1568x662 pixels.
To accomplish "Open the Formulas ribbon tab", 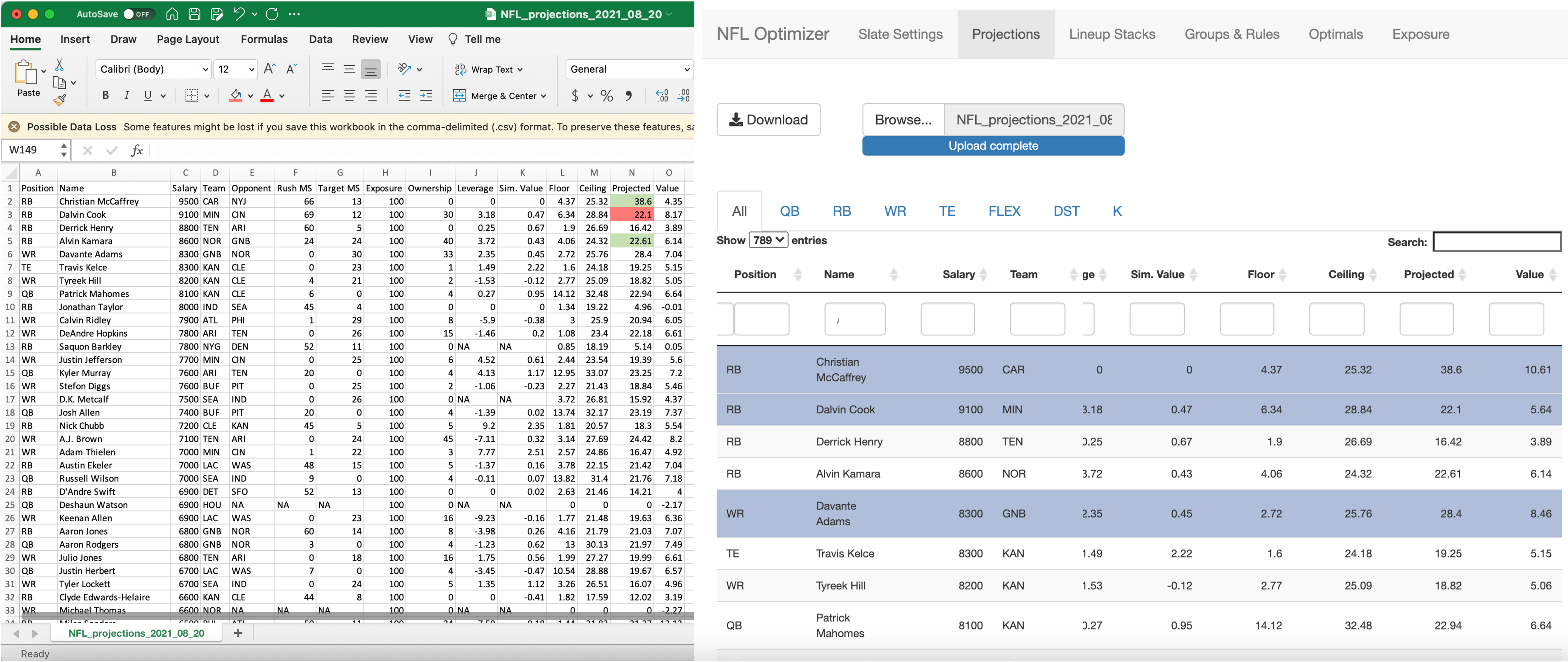I will (264, 39).
